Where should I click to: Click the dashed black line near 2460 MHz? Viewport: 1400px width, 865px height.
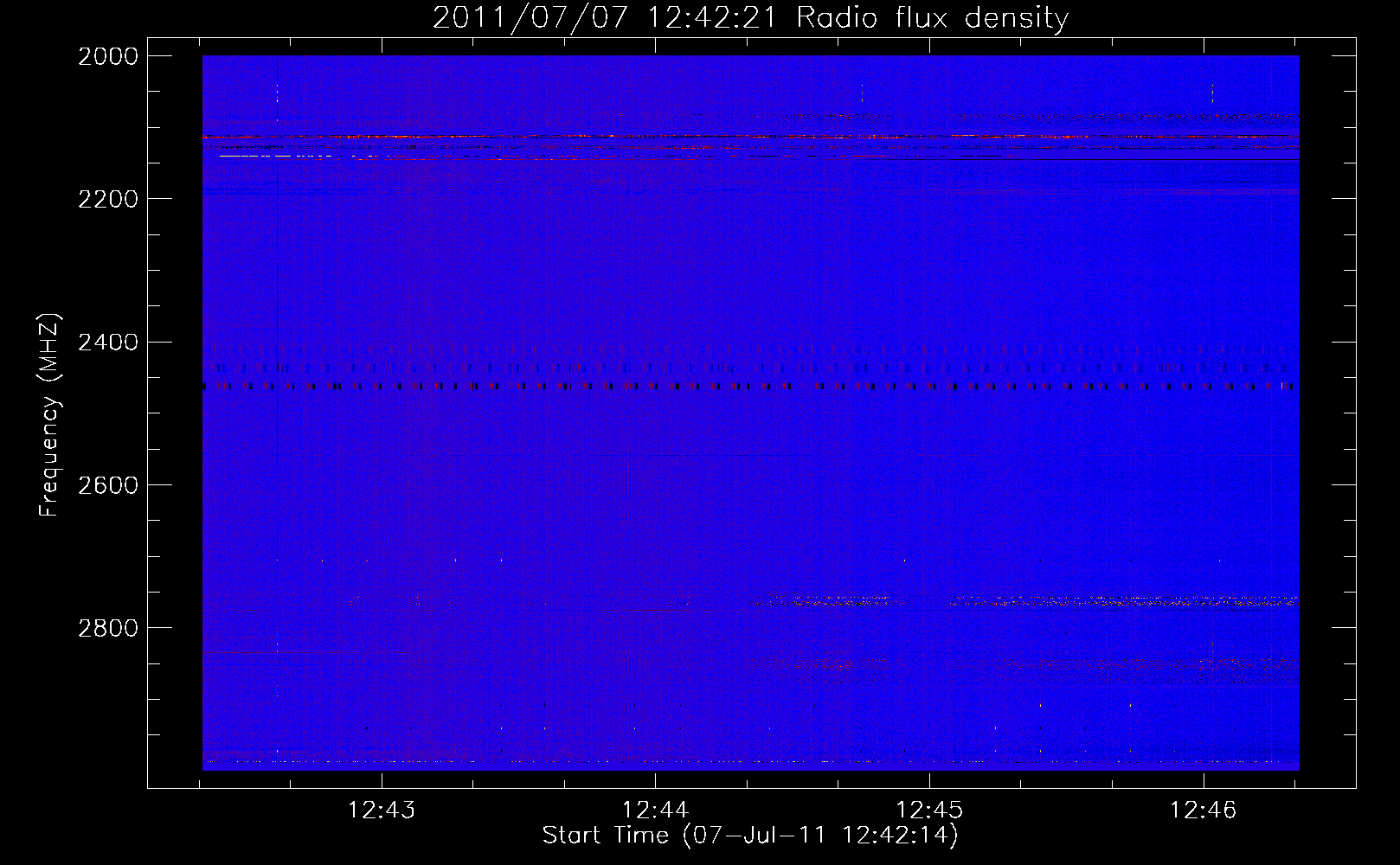coord(750,387)
